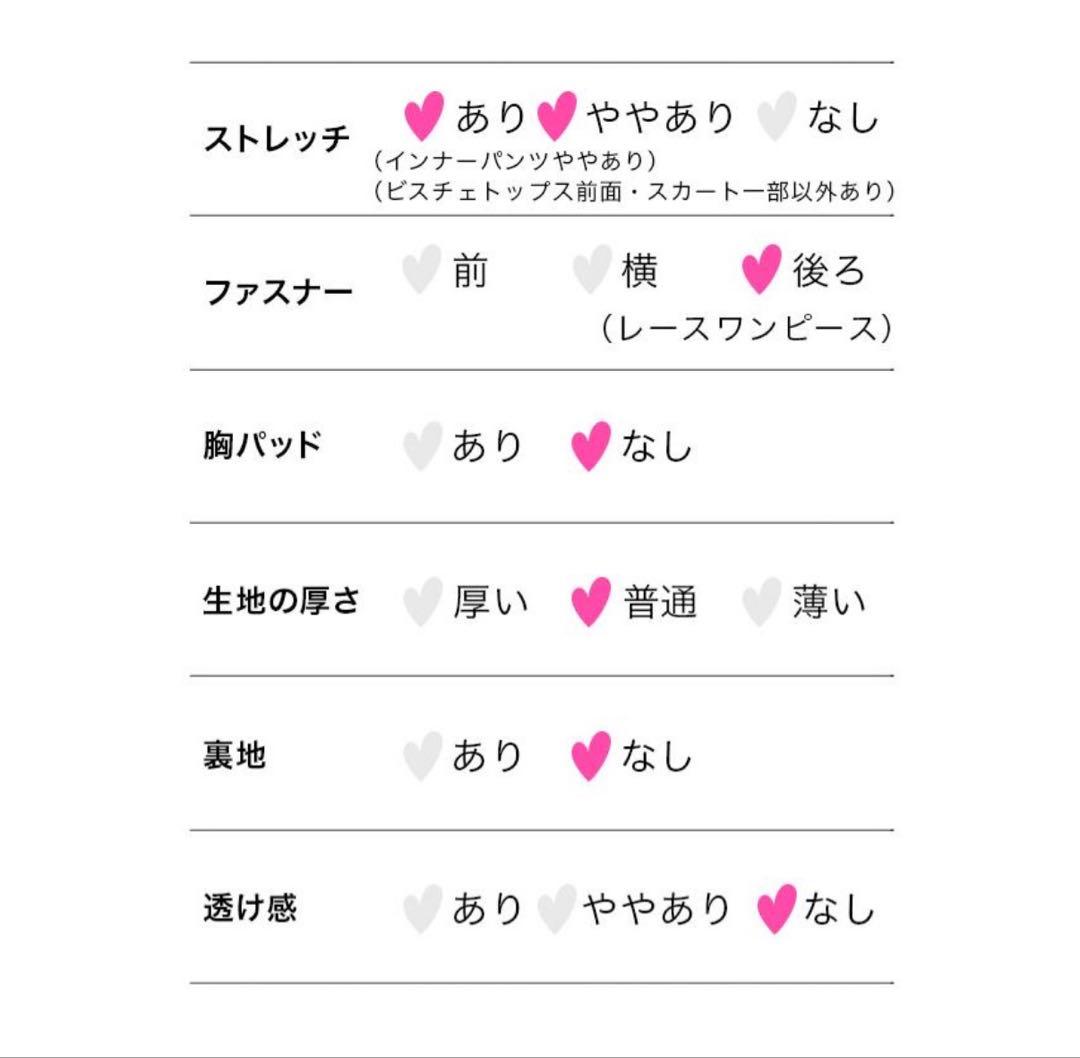This screenshot has width=1080, height=1058.
Task: Click gray heart for 裏地 あり
Action: pos(422,756)
